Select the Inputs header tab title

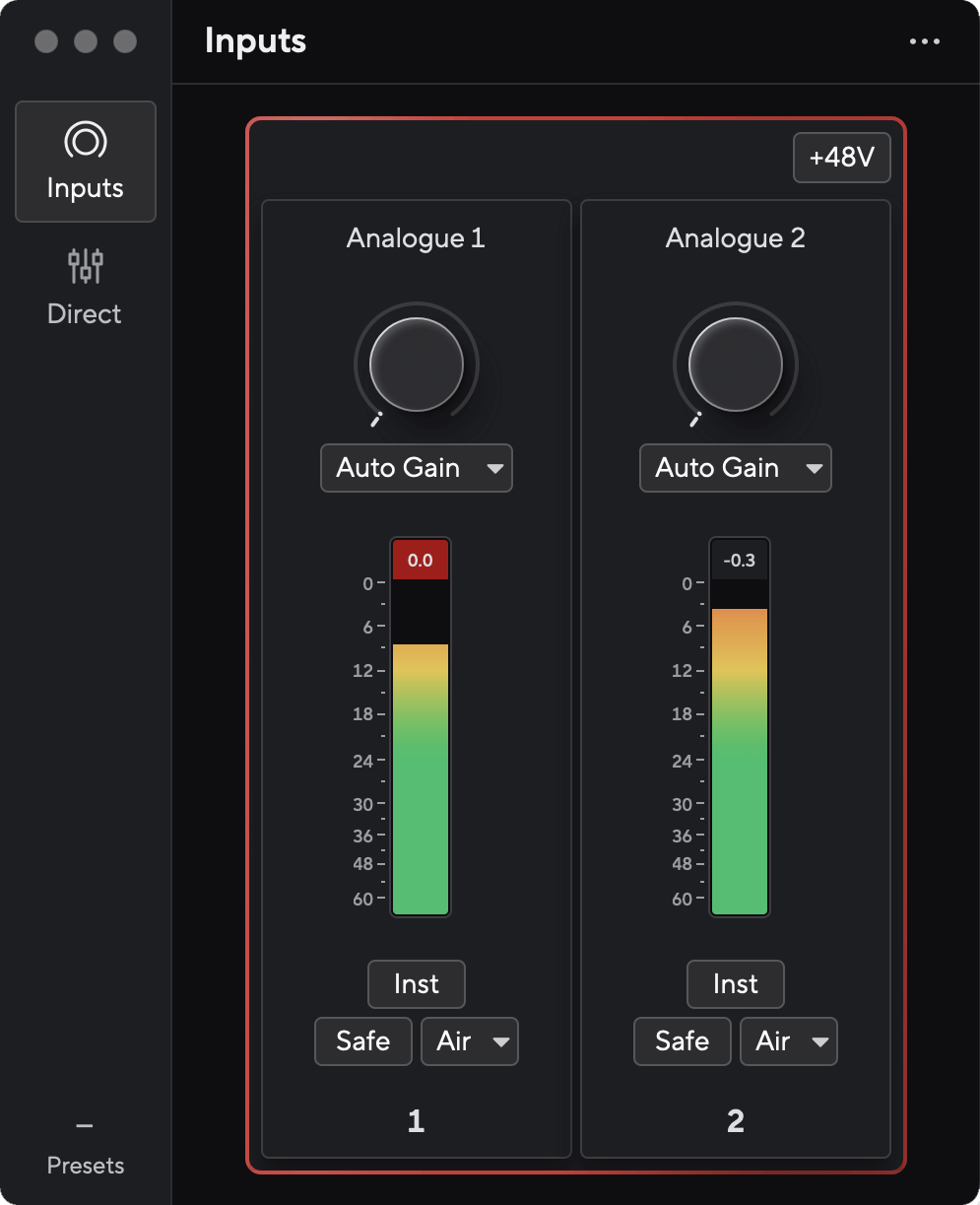point(255,40)
